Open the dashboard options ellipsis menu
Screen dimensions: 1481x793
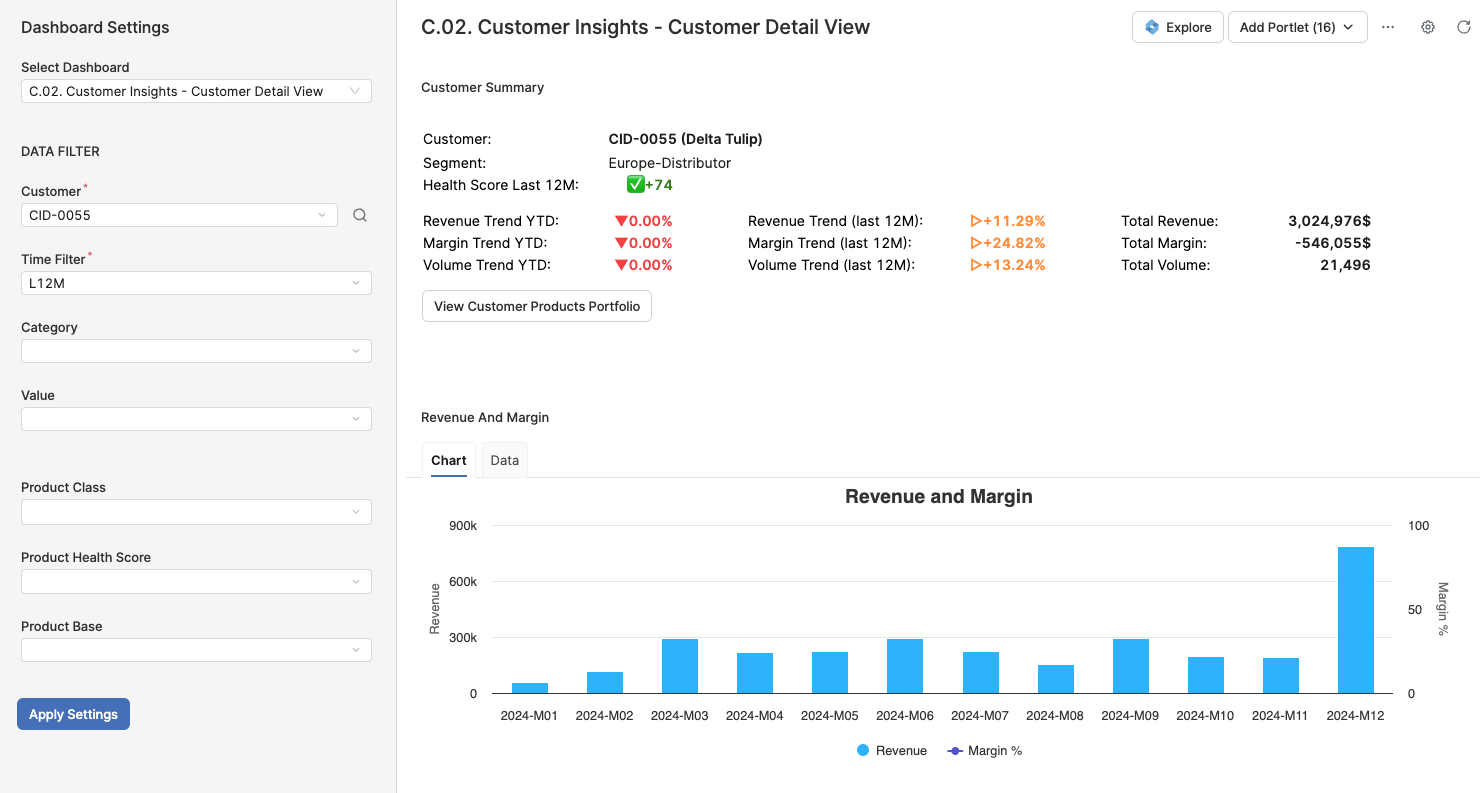(1388, 27)
